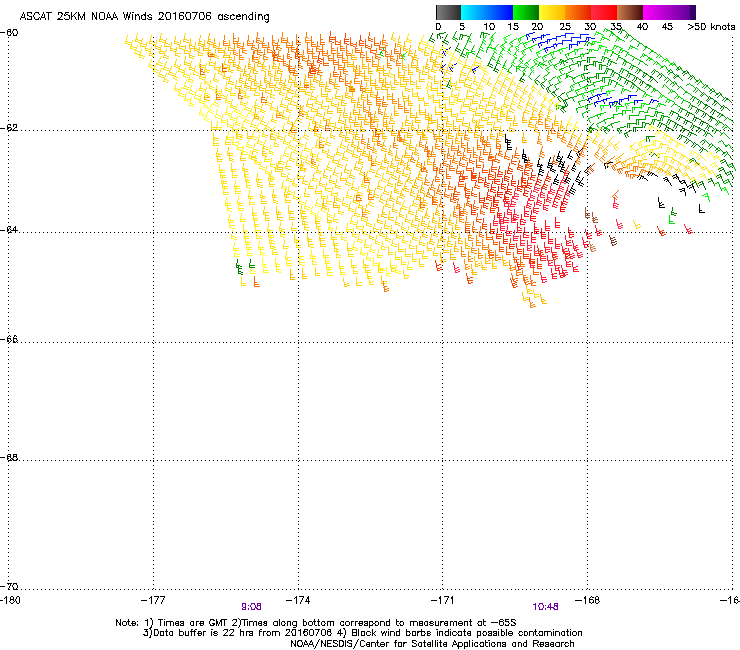Click the latitude label '-70'
The height and width of the screenshot is (650, 740).
click(x=9, y=587)
